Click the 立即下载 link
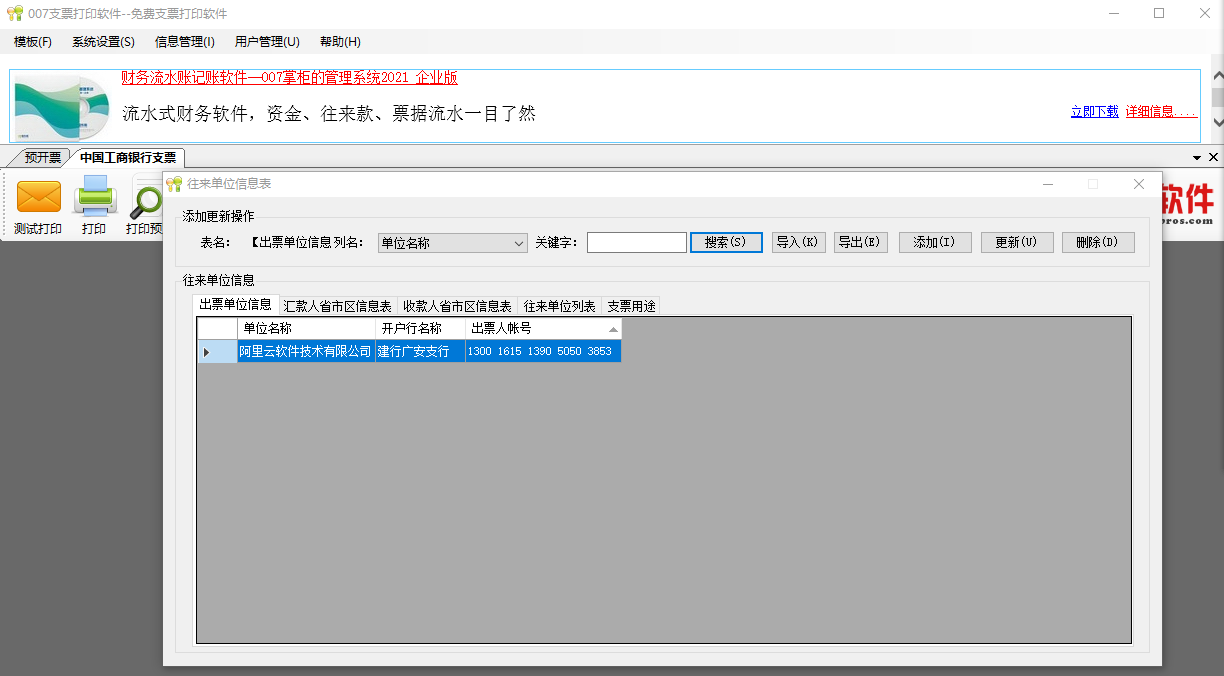This screenshot has width=1224, height=676. [x=1094, y=111]
